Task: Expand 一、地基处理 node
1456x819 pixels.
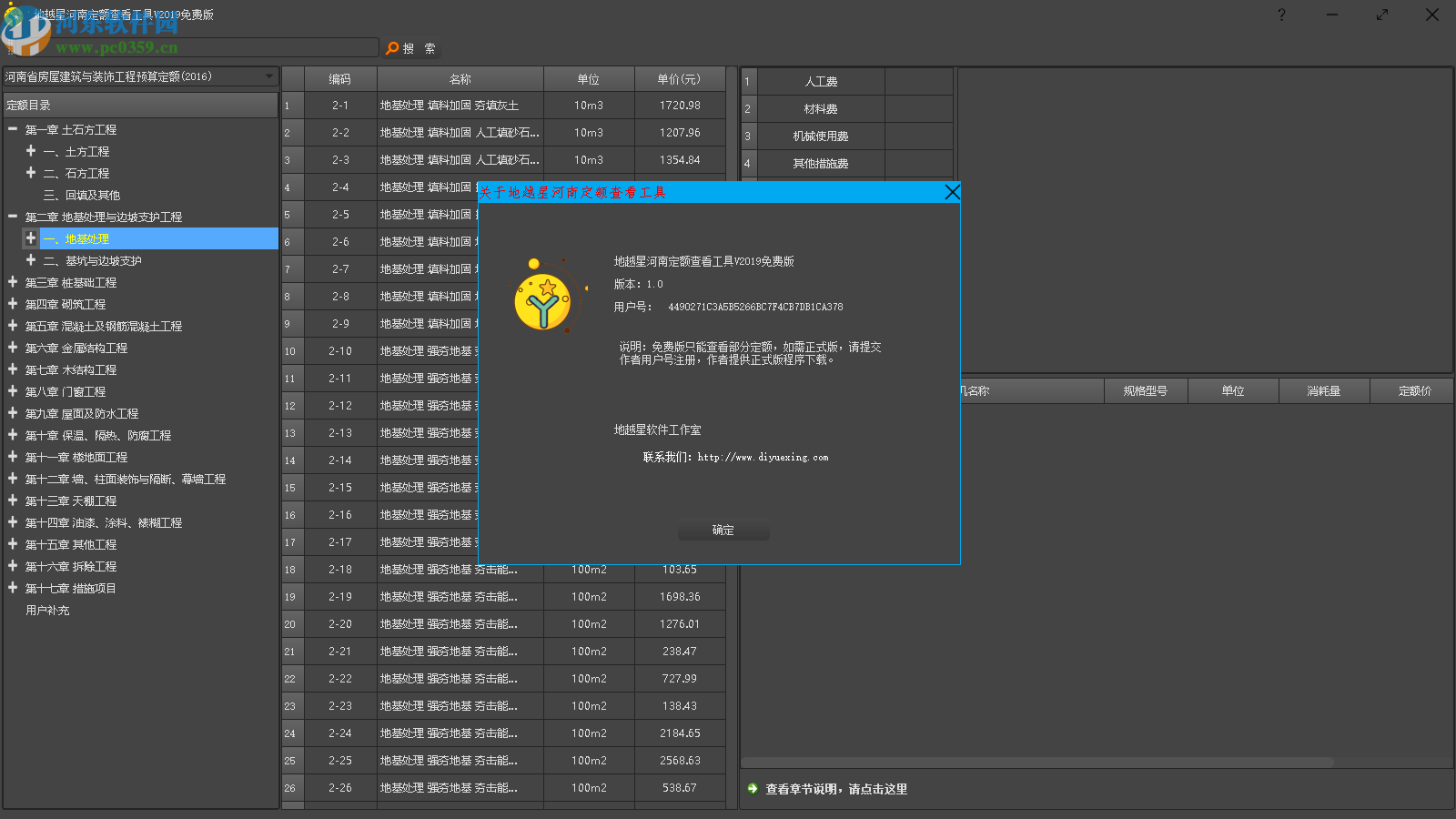Action: [x=31, y=238]
